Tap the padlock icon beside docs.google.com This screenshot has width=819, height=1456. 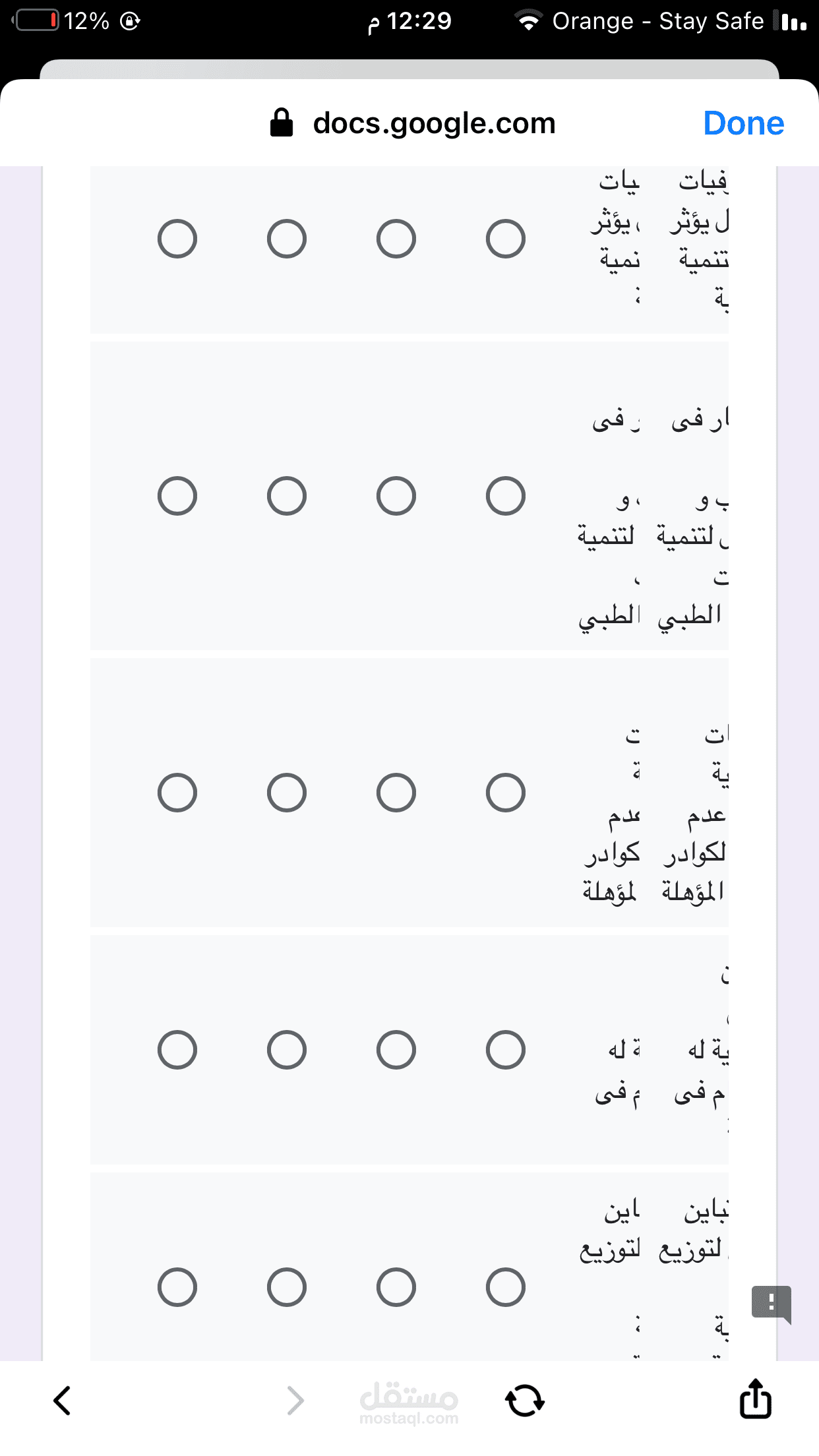[x=282, y=123]
